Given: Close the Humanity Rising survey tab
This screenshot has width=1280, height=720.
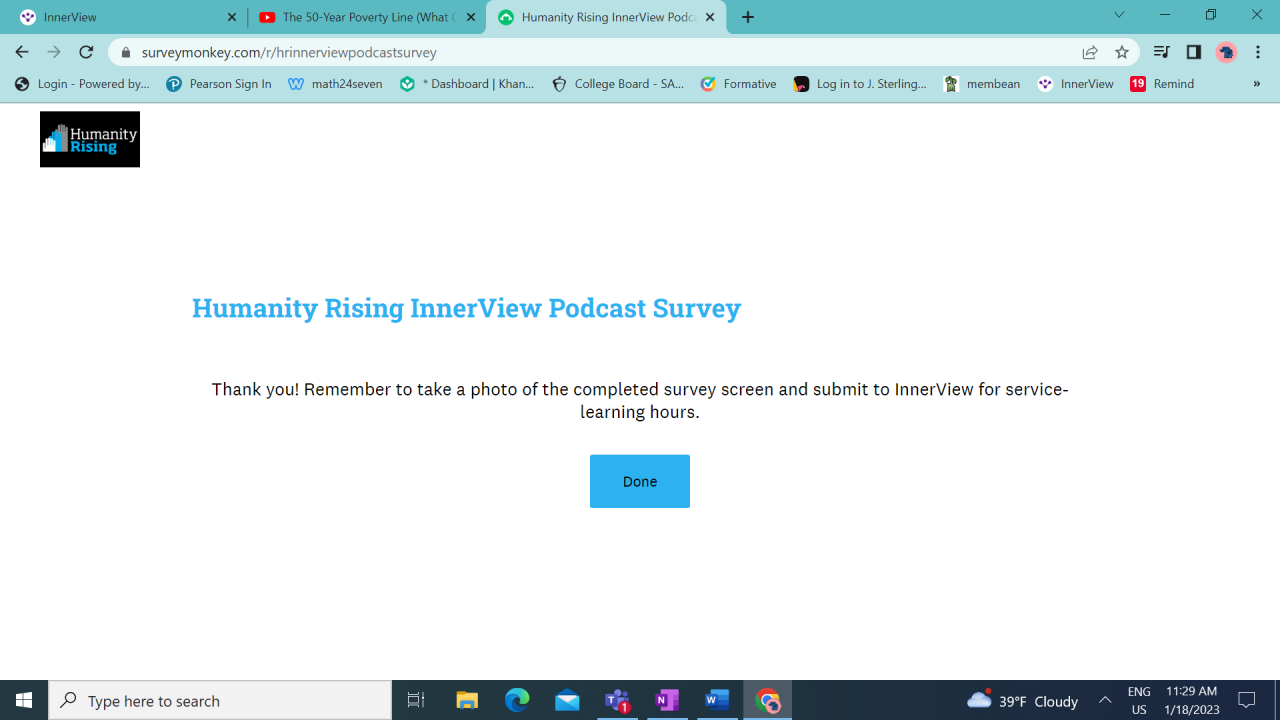Looking at the screenshot, I should [x=710, y=17].
